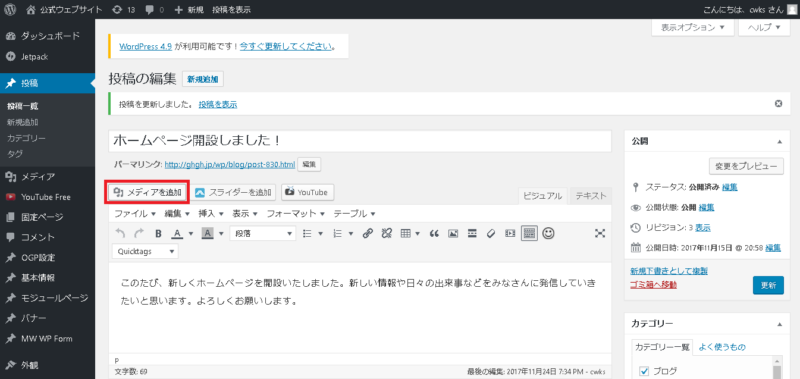The image size is (800, 379).
Task: Click the clear formatting eraser icon
Action: click(491, 234)
